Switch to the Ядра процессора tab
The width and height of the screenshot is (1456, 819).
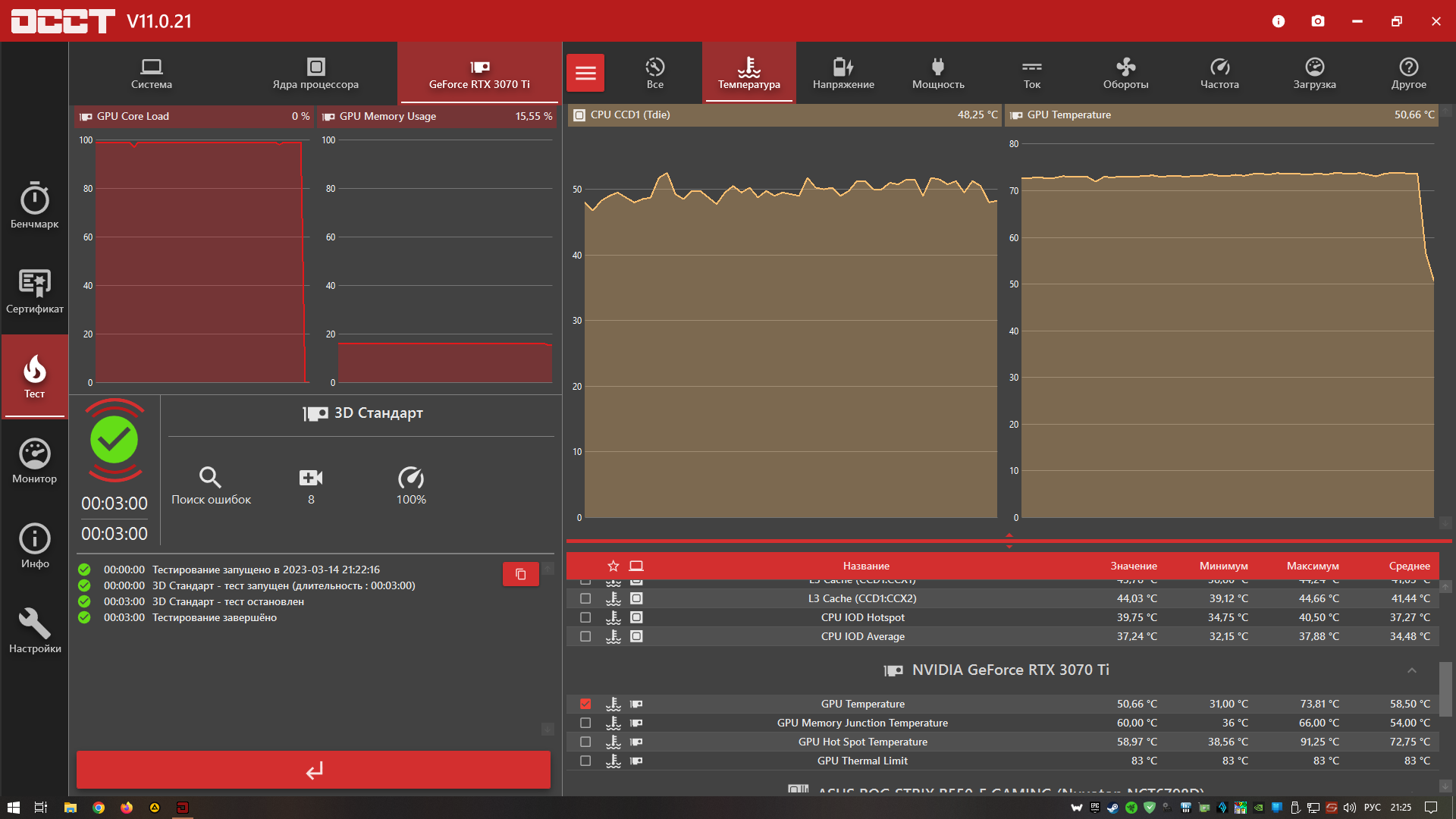click(x=315, y=73)
